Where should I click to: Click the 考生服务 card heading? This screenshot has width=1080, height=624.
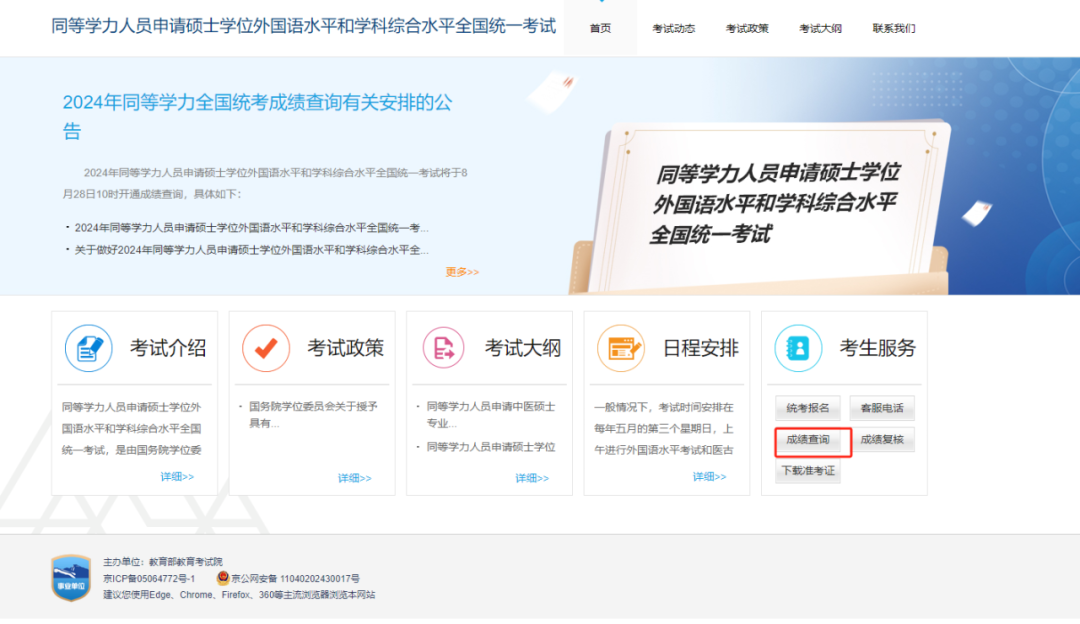[x=878, y=349]
